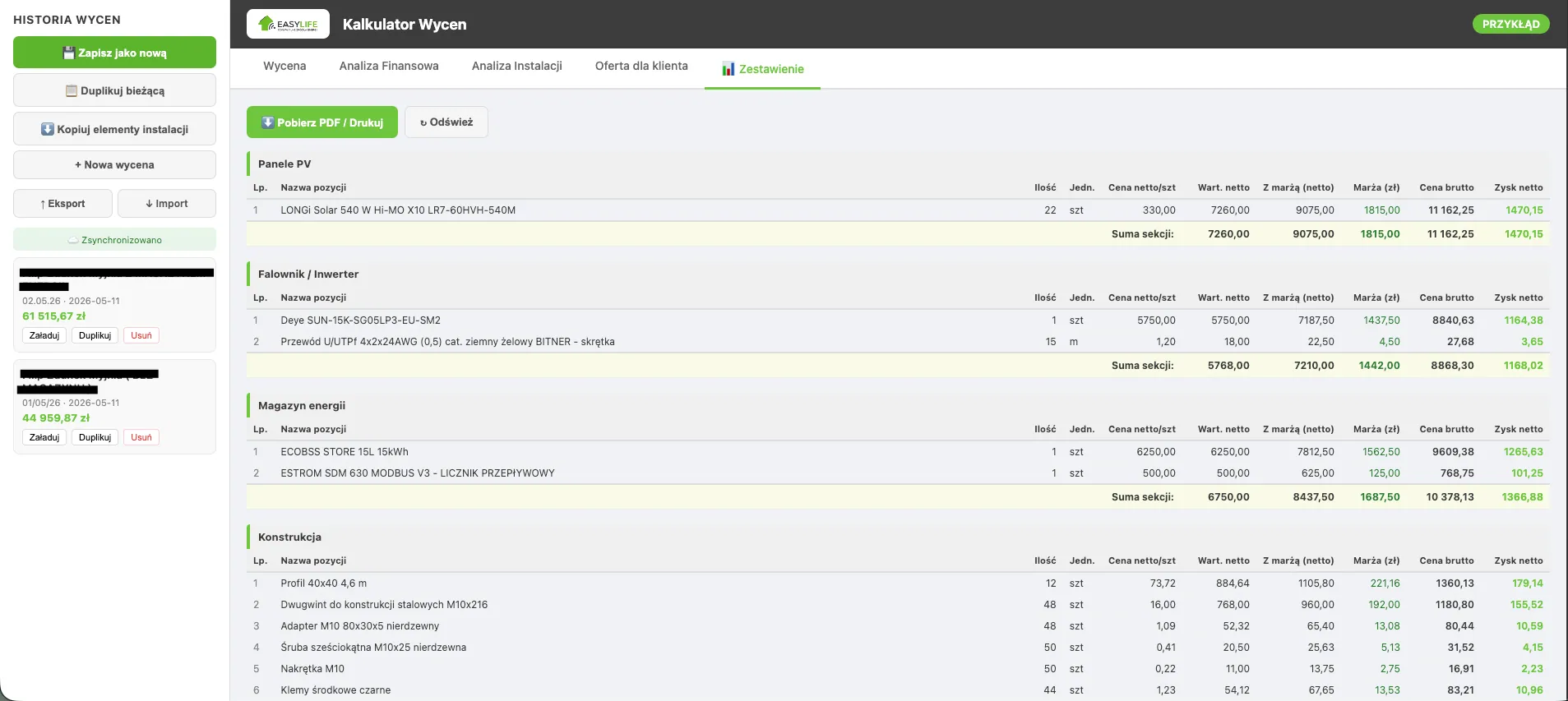Click the cloud icon next to Zsynchronizowano
Viewport: 1568px width, 701px height.
pos(73,240)
